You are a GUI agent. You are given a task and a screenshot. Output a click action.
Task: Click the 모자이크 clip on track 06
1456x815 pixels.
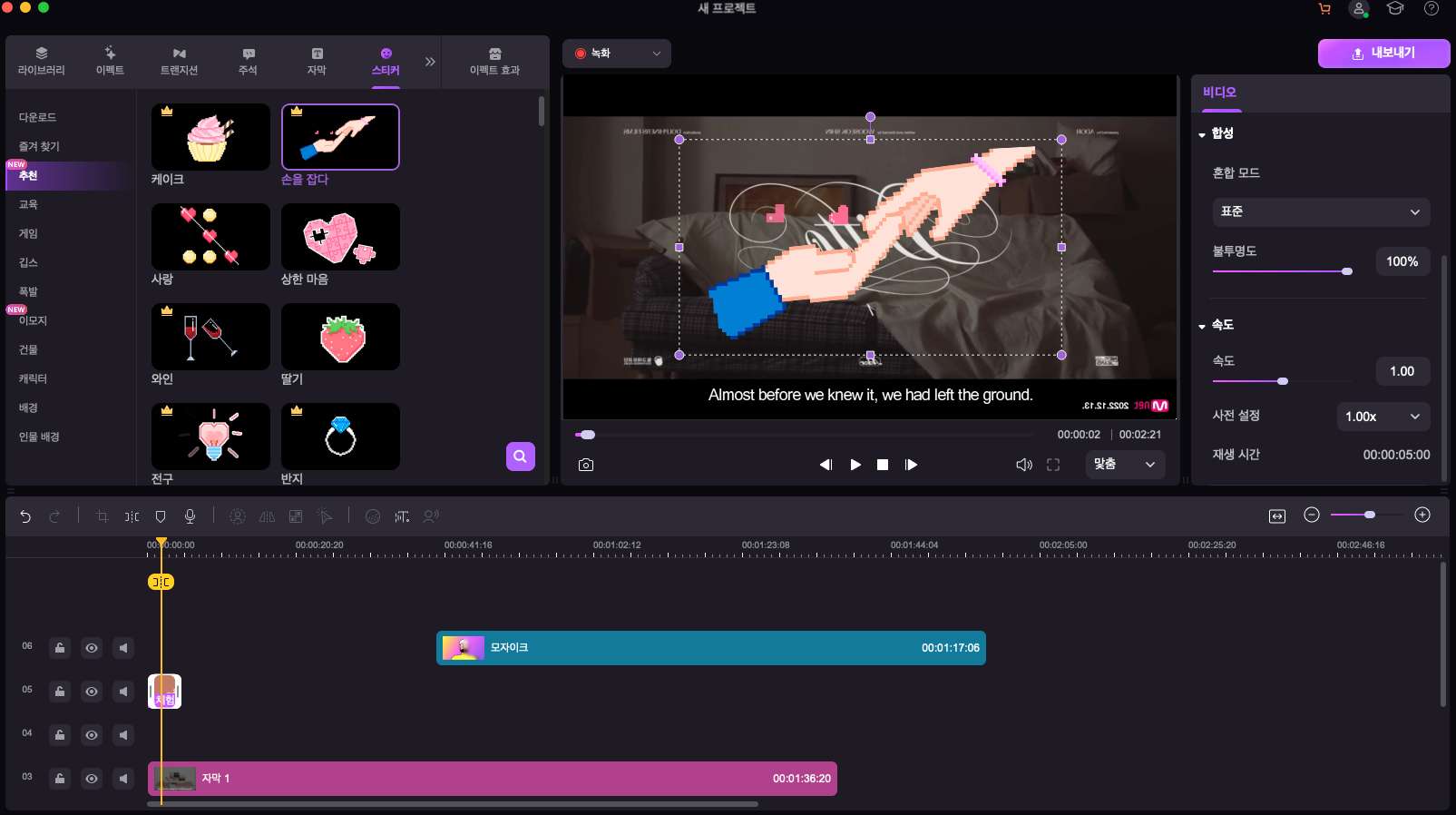click(711, 648)
